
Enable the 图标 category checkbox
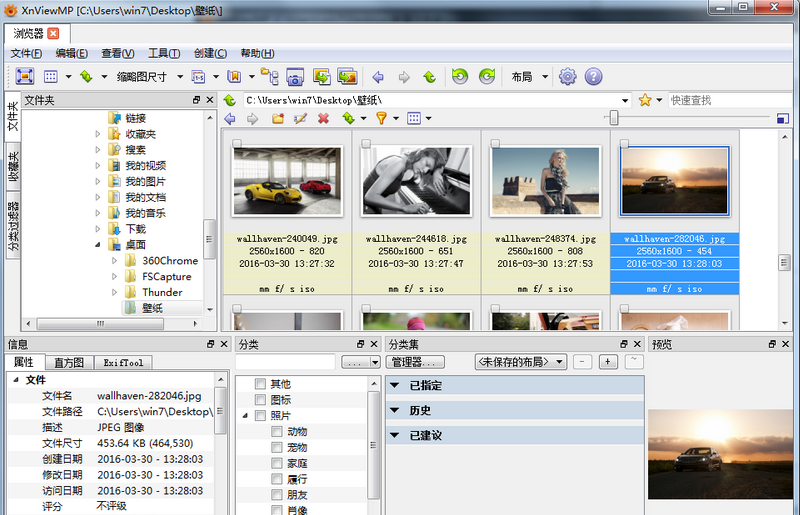261,400
